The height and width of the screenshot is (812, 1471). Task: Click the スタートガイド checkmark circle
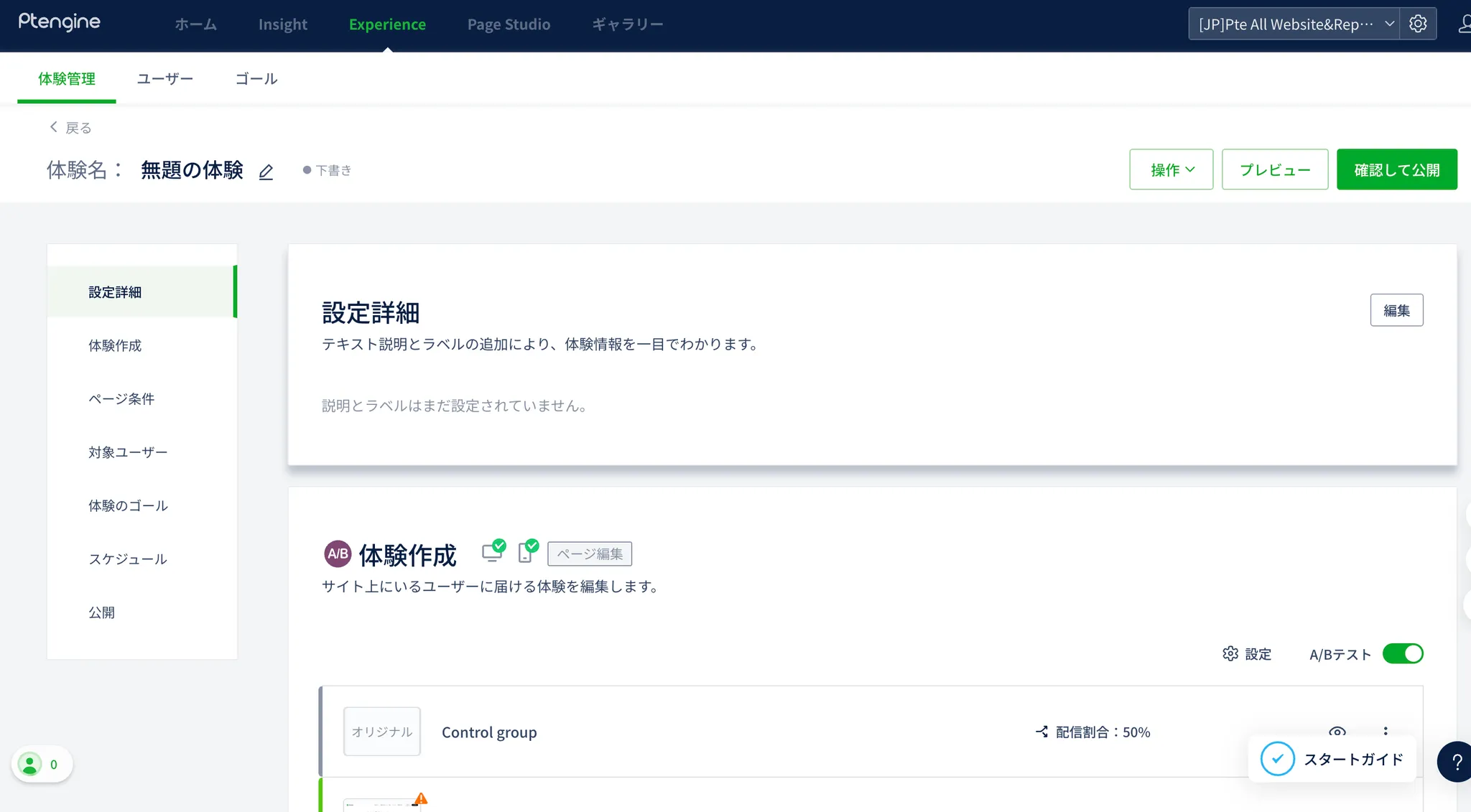pyautogui.click(x=1277, y=759)
